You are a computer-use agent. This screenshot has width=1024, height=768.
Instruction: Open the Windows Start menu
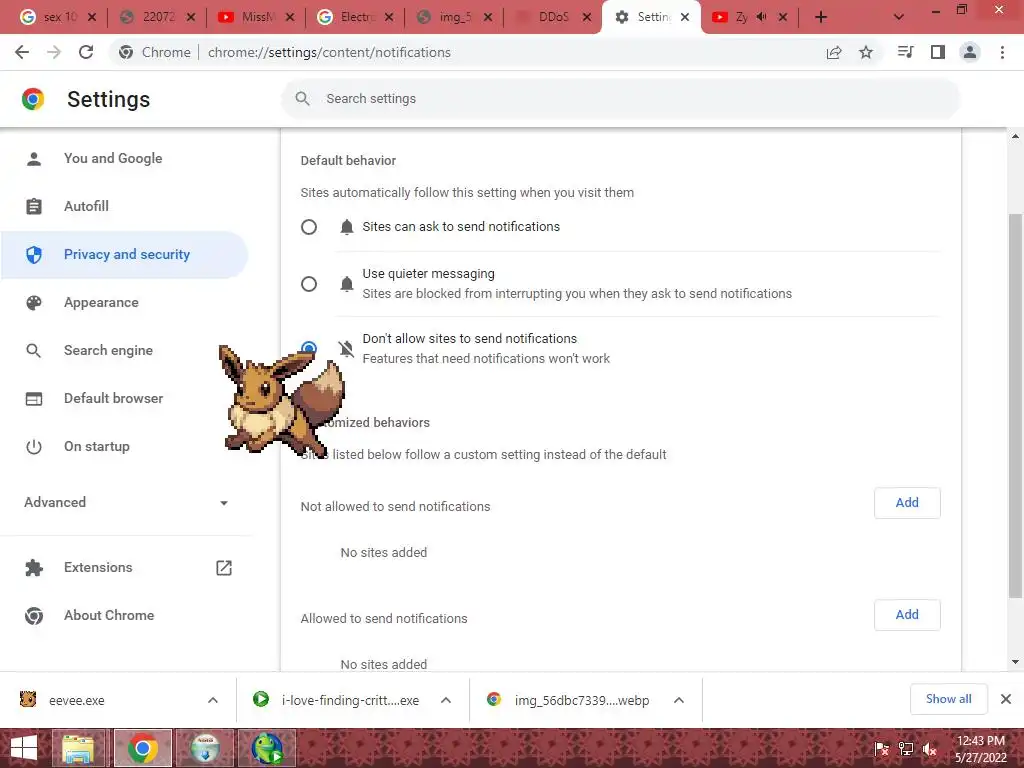[x=24, y=748]
